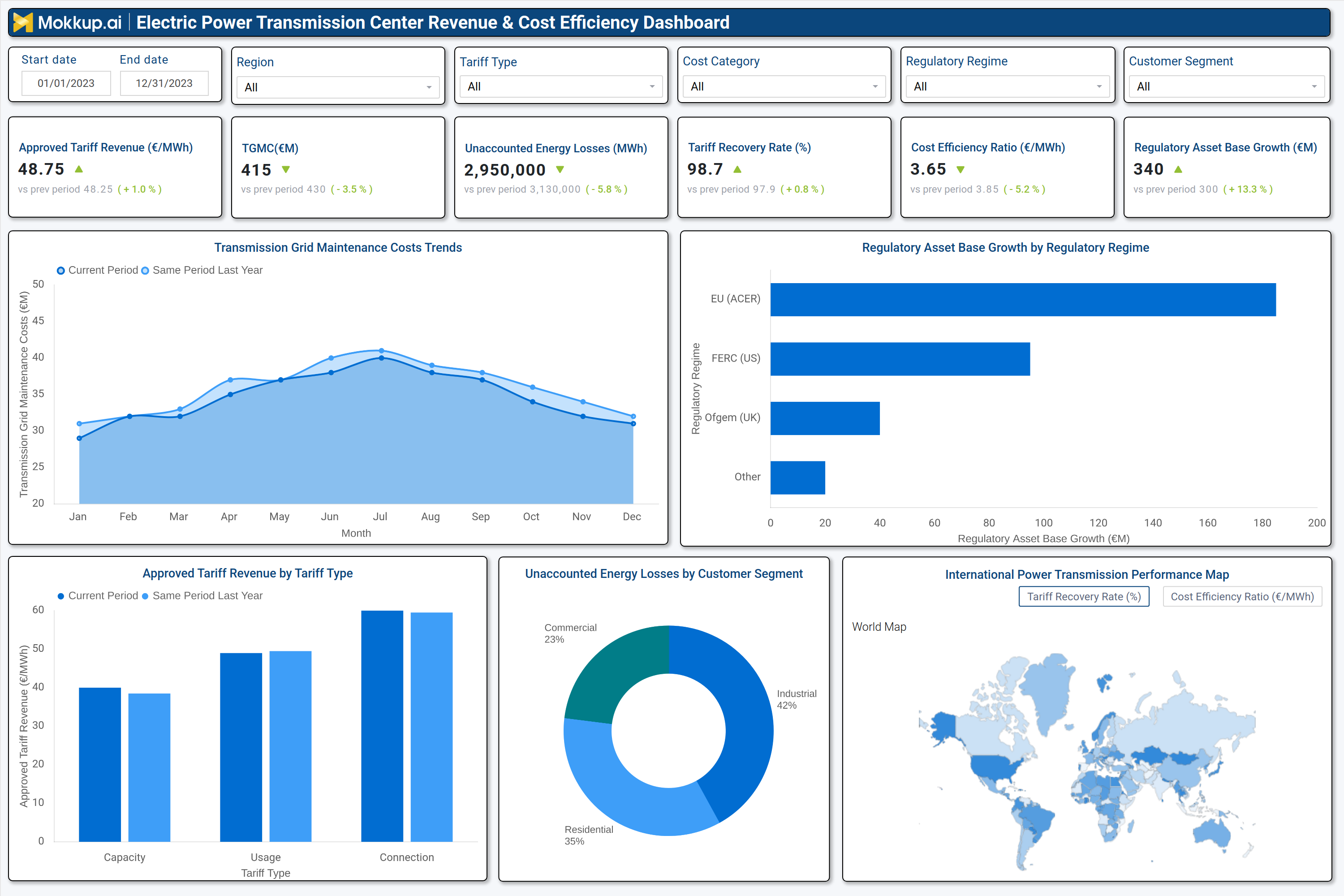Image resolution: width=1344 pixels, height=896 pixels.
Task: Click the Connection current period bar
Action: coord(382,726)
